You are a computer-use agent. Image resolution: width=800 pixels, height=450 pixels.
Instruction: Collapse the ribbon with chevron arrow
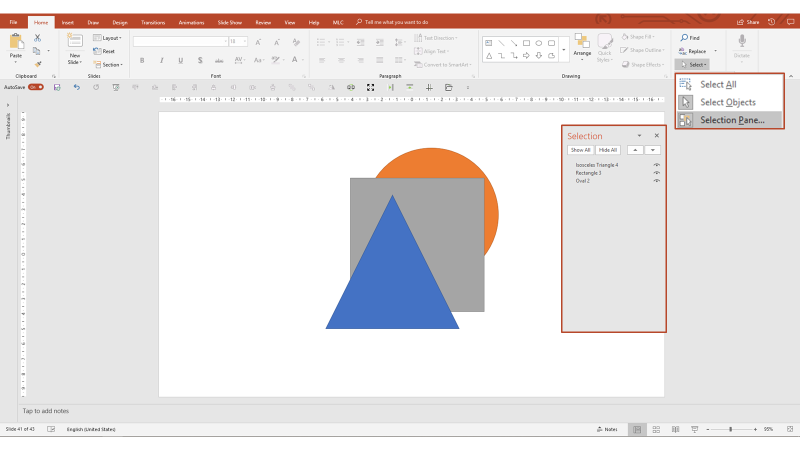tap(791, 76)
